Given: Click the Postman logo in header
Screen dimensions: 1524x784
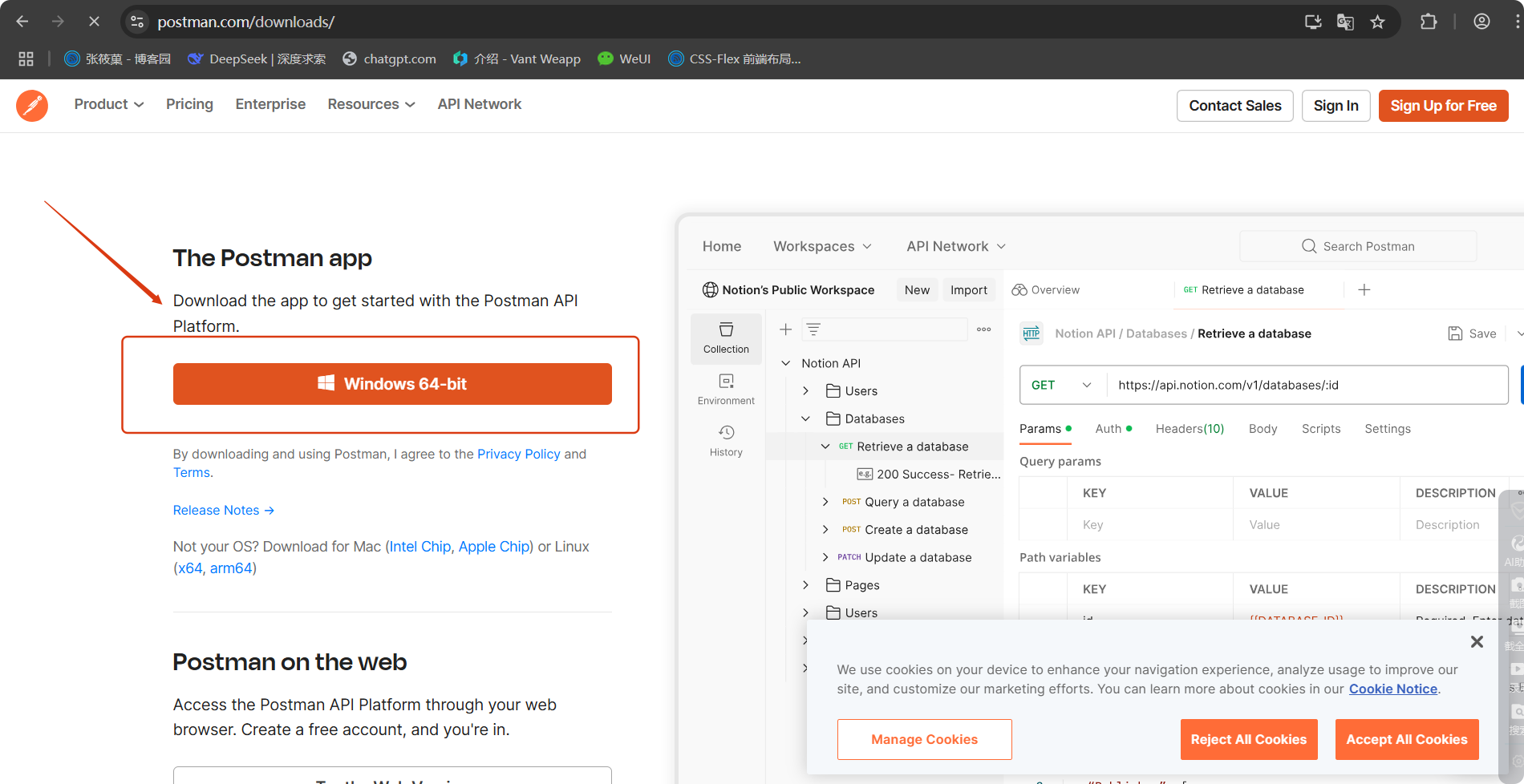Looking at the screenshot, I should 32,105.
